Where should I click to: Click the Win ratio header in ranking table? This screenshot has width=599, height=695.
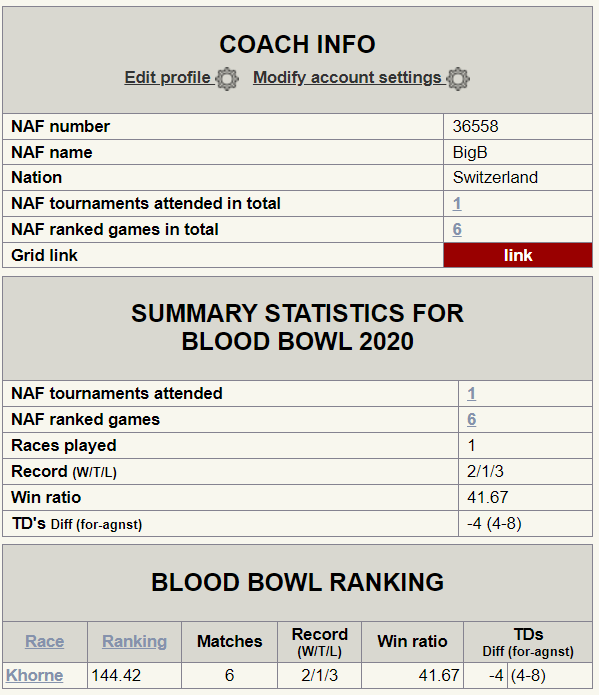[412, 641]
